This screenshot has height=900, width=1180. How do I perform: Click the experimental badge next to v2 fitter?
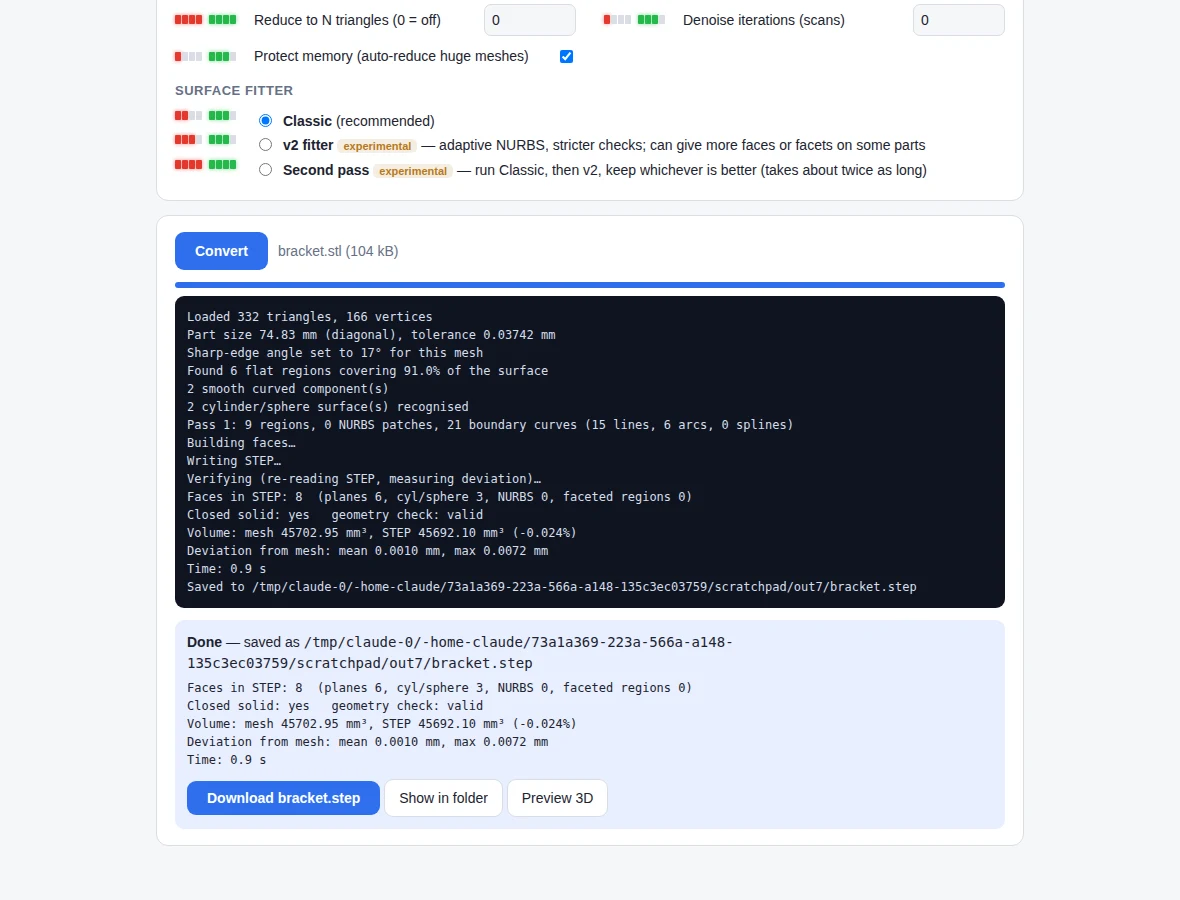pyautogui.click(x=377, y=146)
